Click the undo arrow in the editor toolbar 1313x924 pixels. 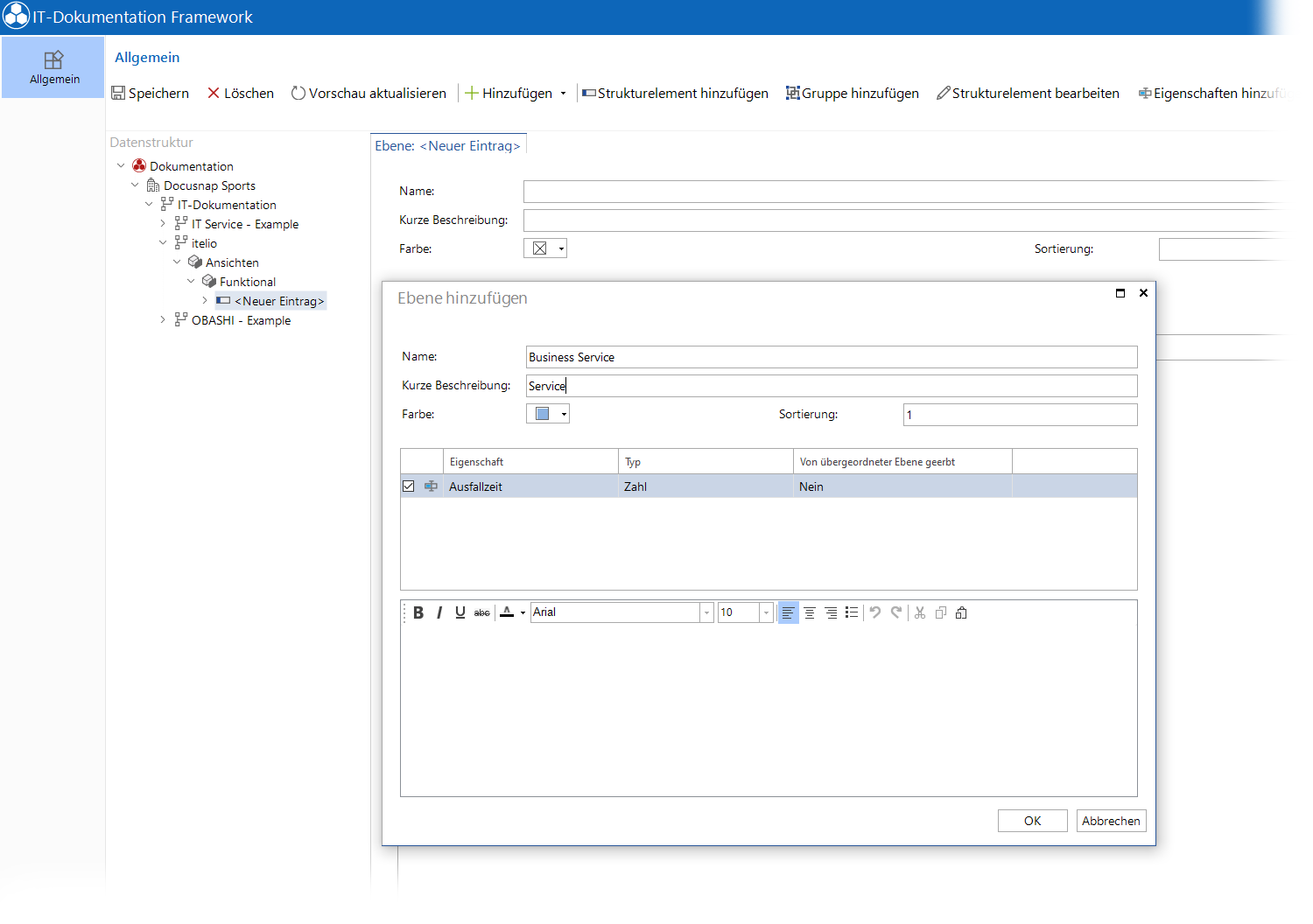[x=875, y=612]
